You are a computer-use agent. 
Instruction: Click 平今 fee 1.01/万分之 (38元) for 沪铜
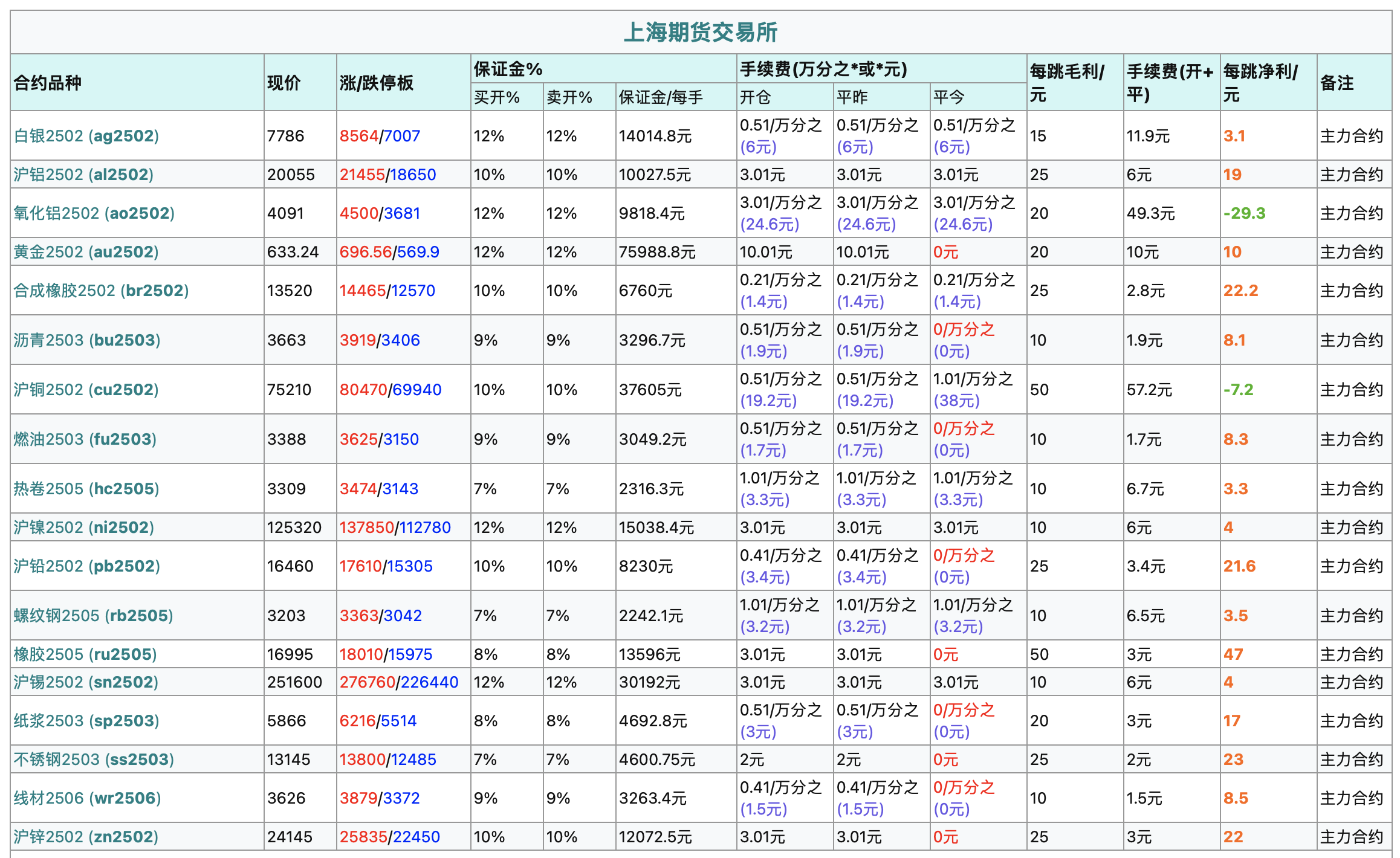(973, 390)
